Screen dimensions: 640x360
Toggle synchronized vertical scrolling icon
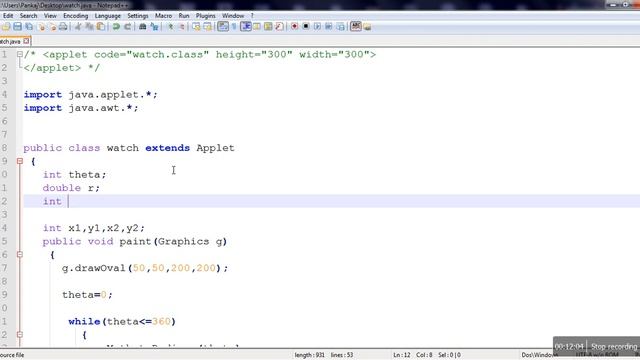(196, 27)
